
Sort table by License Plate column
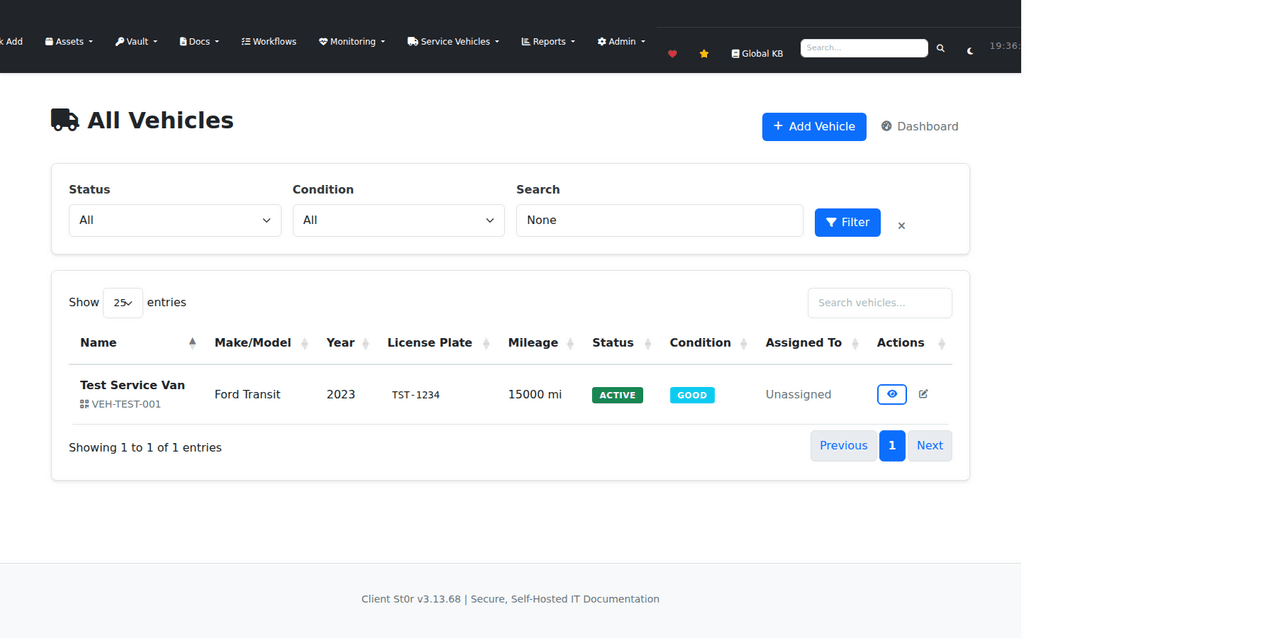439,343
